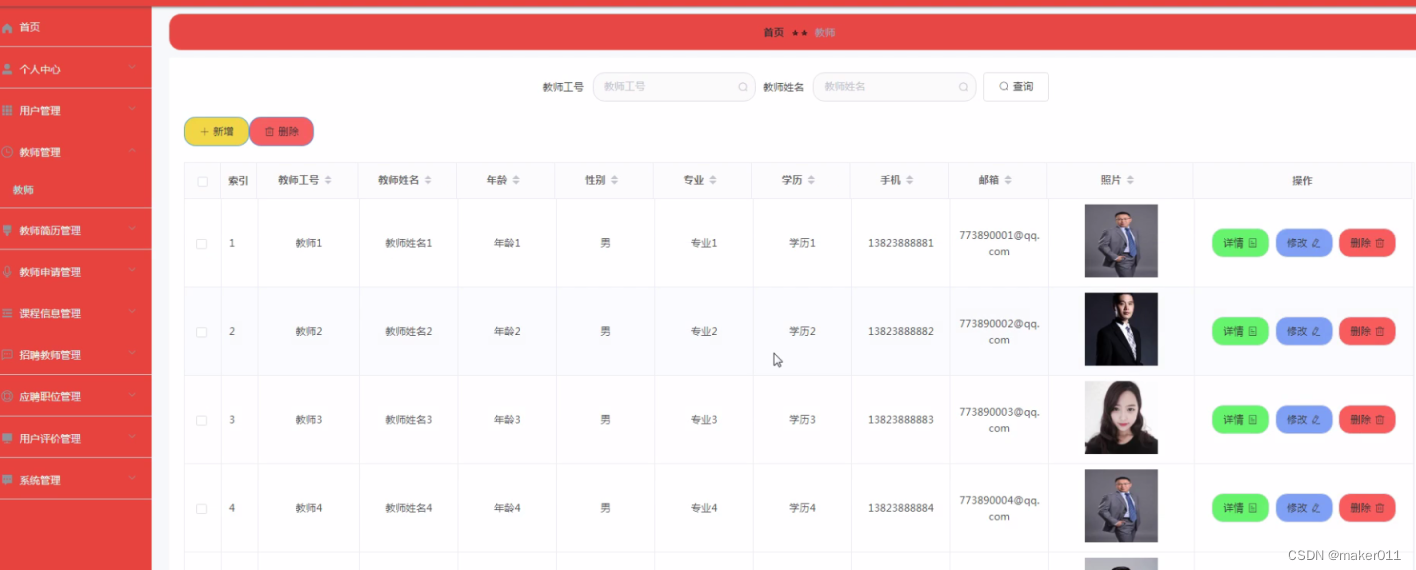Focus the 教师工号 search input

point(674,87)
